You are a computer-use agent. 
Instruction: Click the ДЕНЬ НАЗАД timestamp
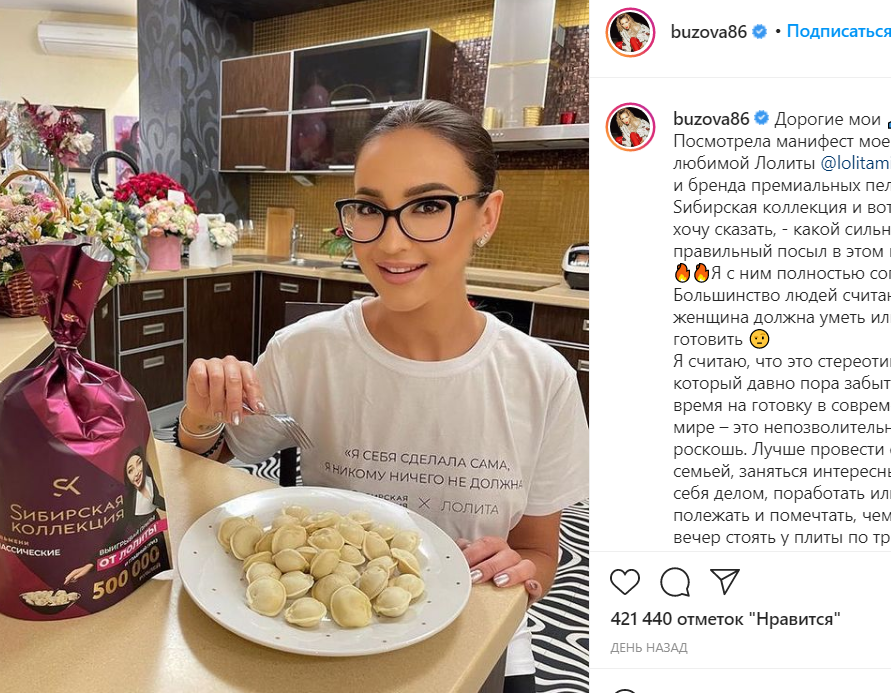pos(649,648)
